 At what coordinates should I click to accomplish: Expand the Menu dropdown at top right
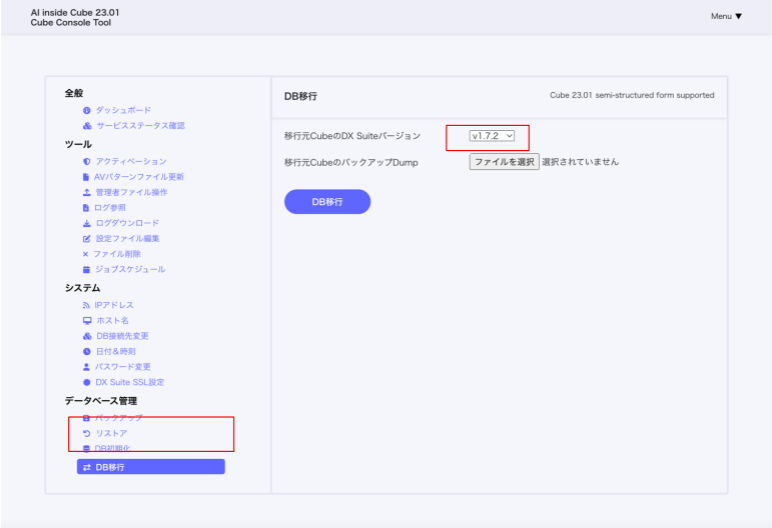(726, 17)
